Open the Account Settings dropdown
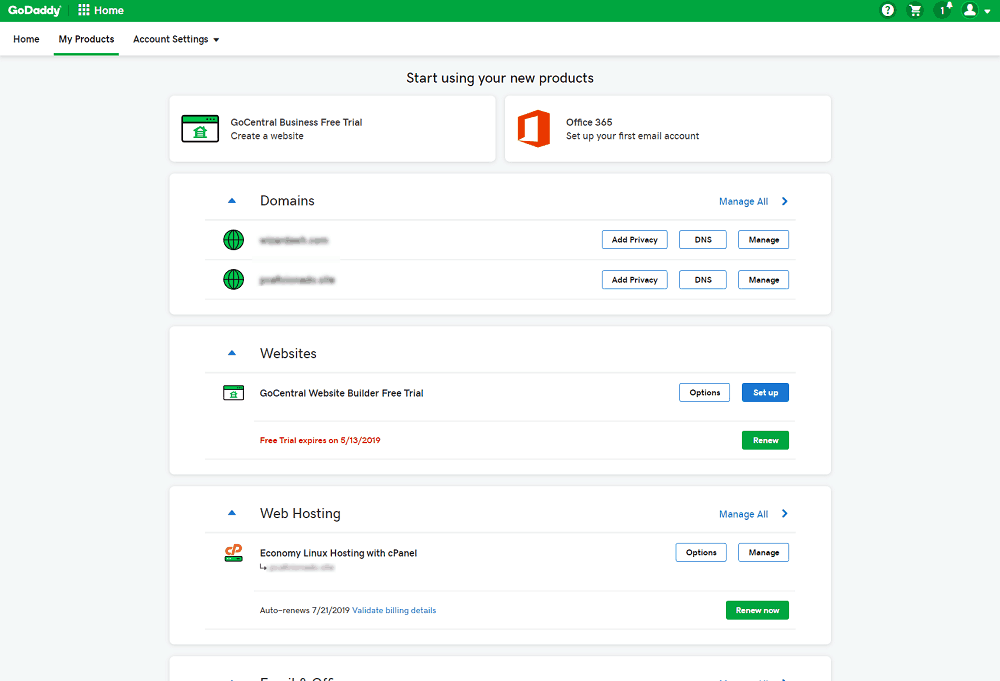The height and width of the screenshot is (681, 1000). pos(176,39)
